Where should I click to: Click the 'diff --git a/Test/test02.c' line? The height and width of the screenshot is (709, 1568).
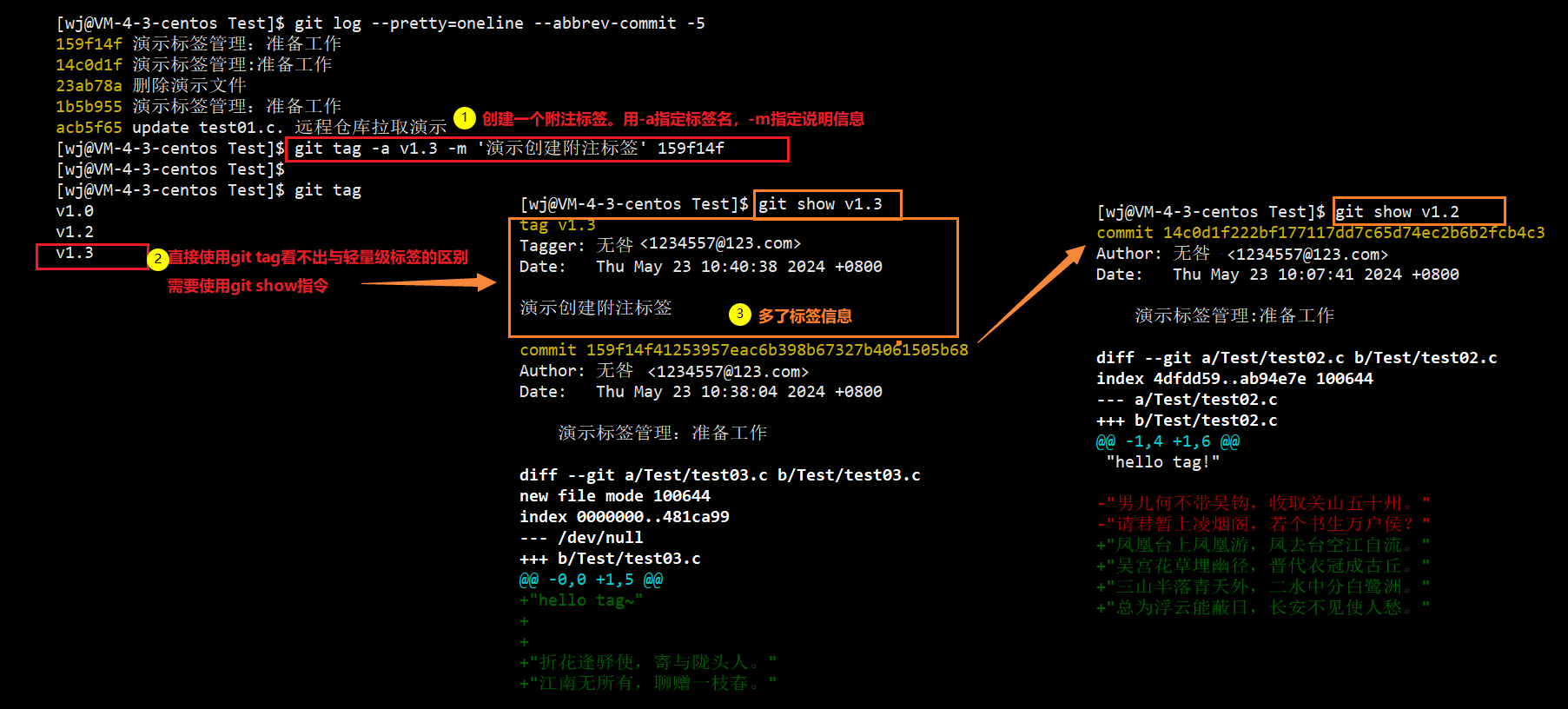click(1297, 358)
